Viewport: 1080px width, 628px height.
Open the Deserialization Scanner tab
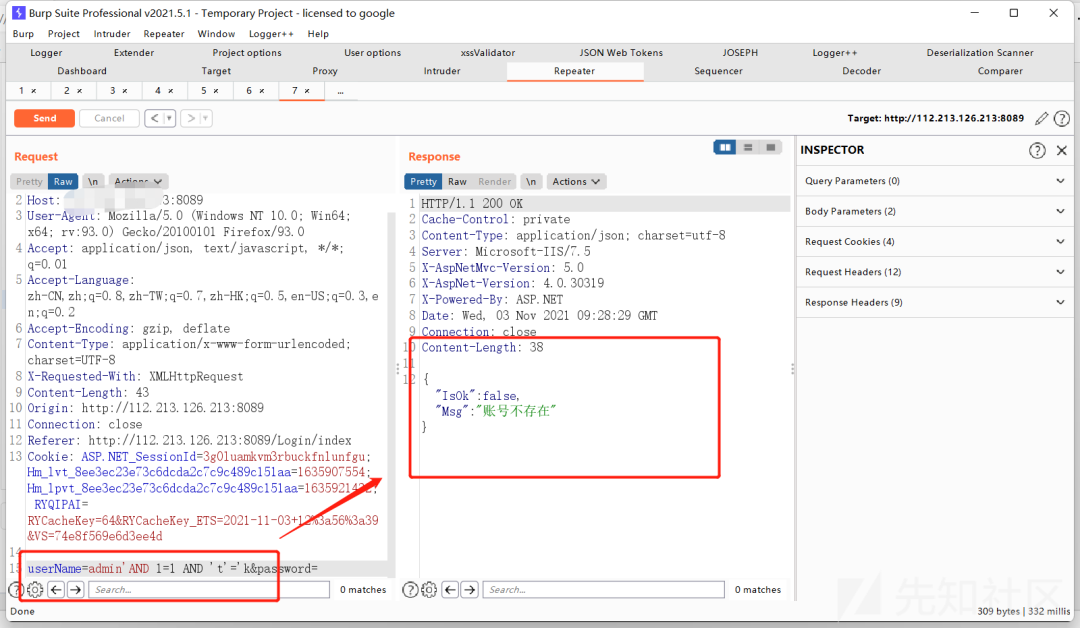(x=980, y=52)
